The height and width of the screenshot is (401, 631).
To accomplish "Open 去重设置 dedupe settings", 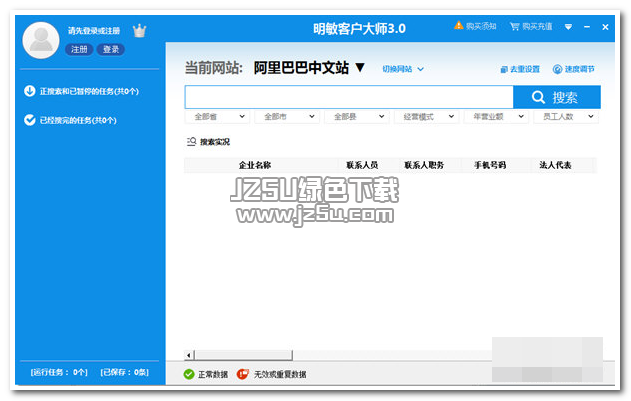I will [x=525, y=69].
